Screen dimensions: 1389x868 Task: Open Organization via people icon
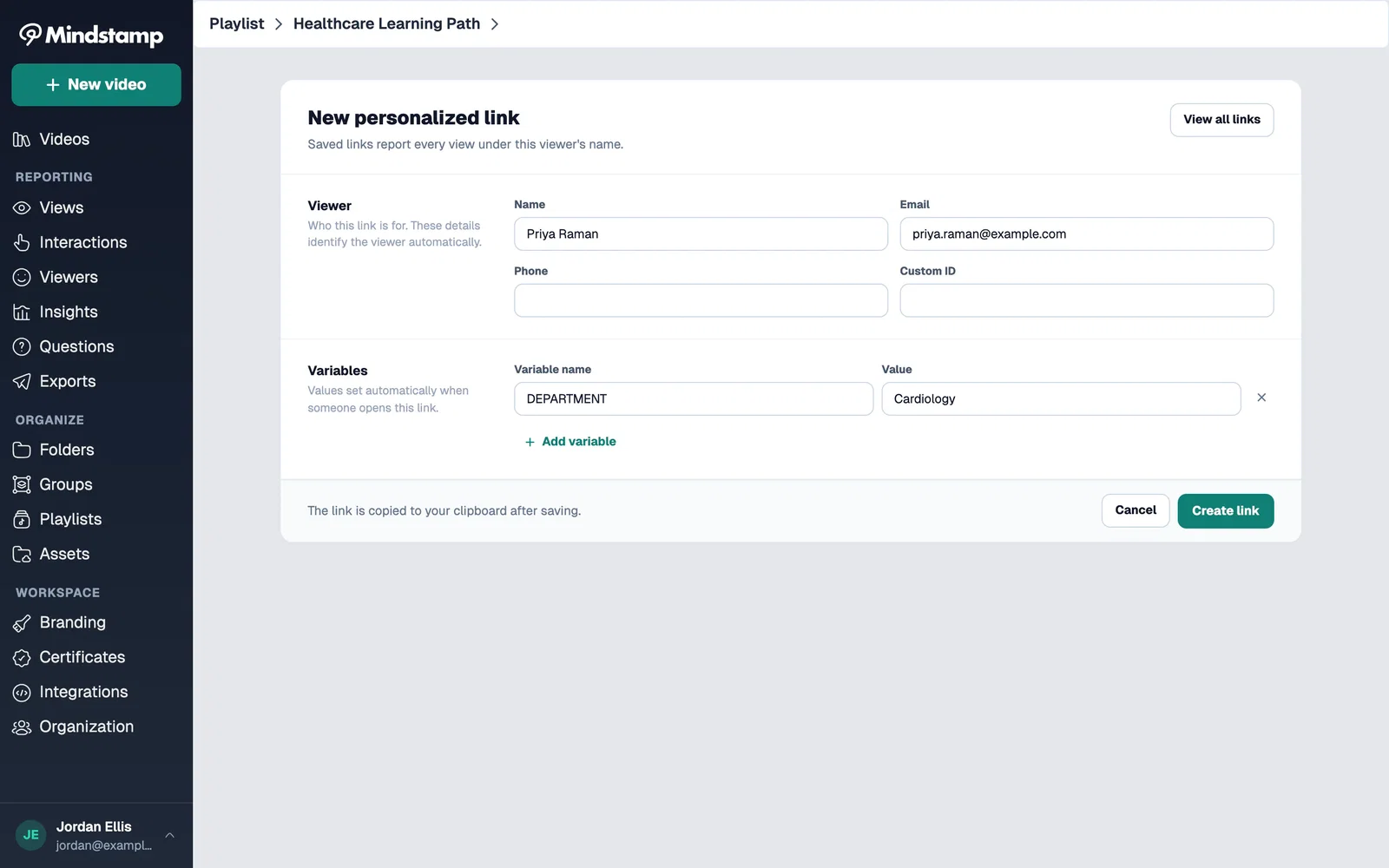point(22,727)
